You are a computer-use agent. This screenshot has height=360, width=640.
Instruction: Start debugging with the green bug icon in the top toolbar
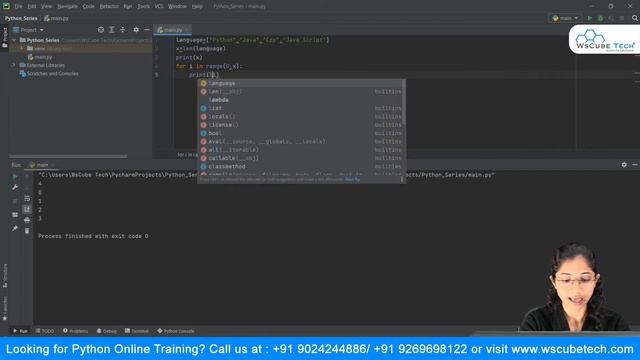click(x=600, y=18)
